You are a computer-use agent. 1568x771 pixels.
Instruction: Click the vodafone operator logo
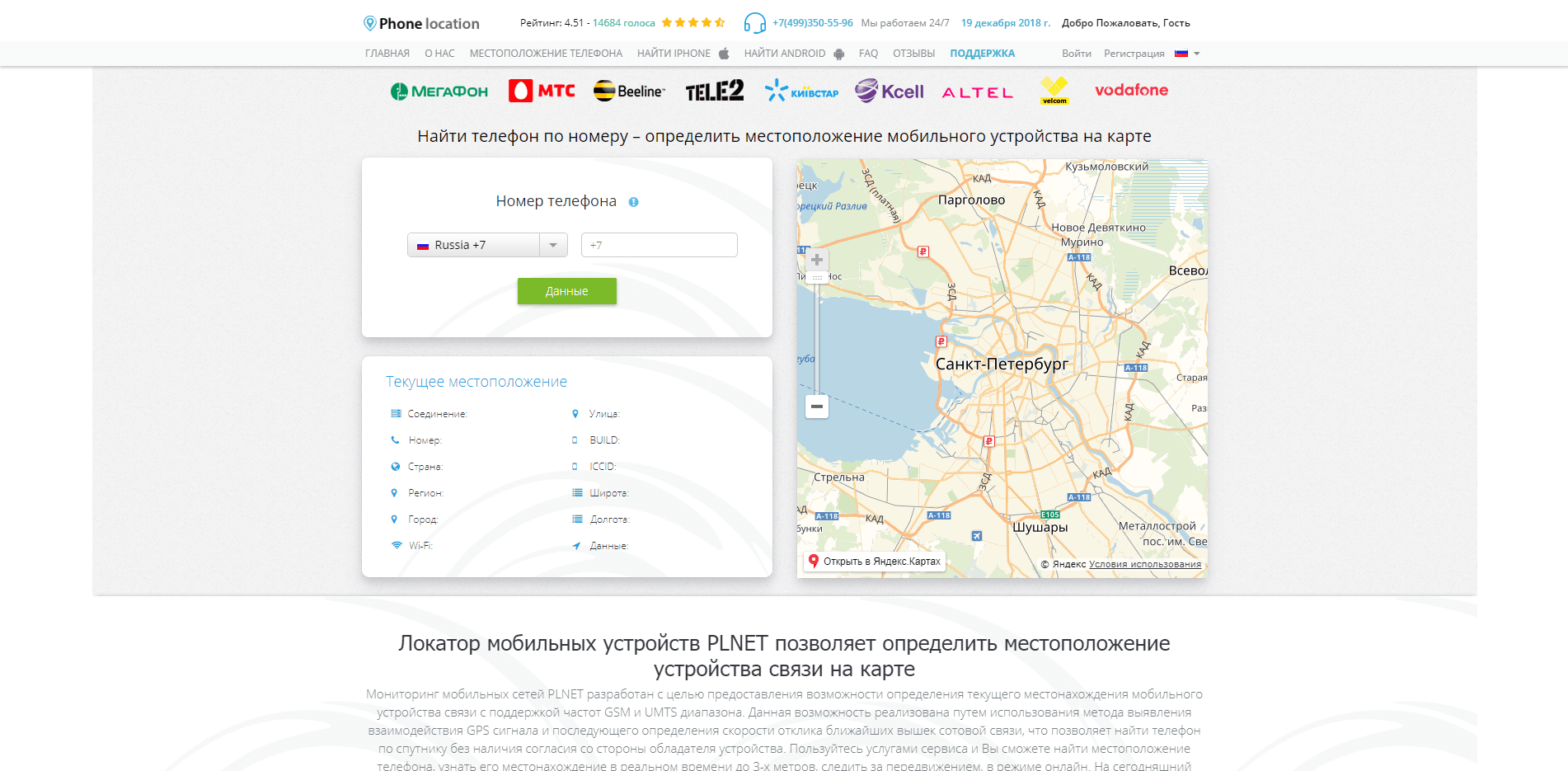(x=1131, y=90)
